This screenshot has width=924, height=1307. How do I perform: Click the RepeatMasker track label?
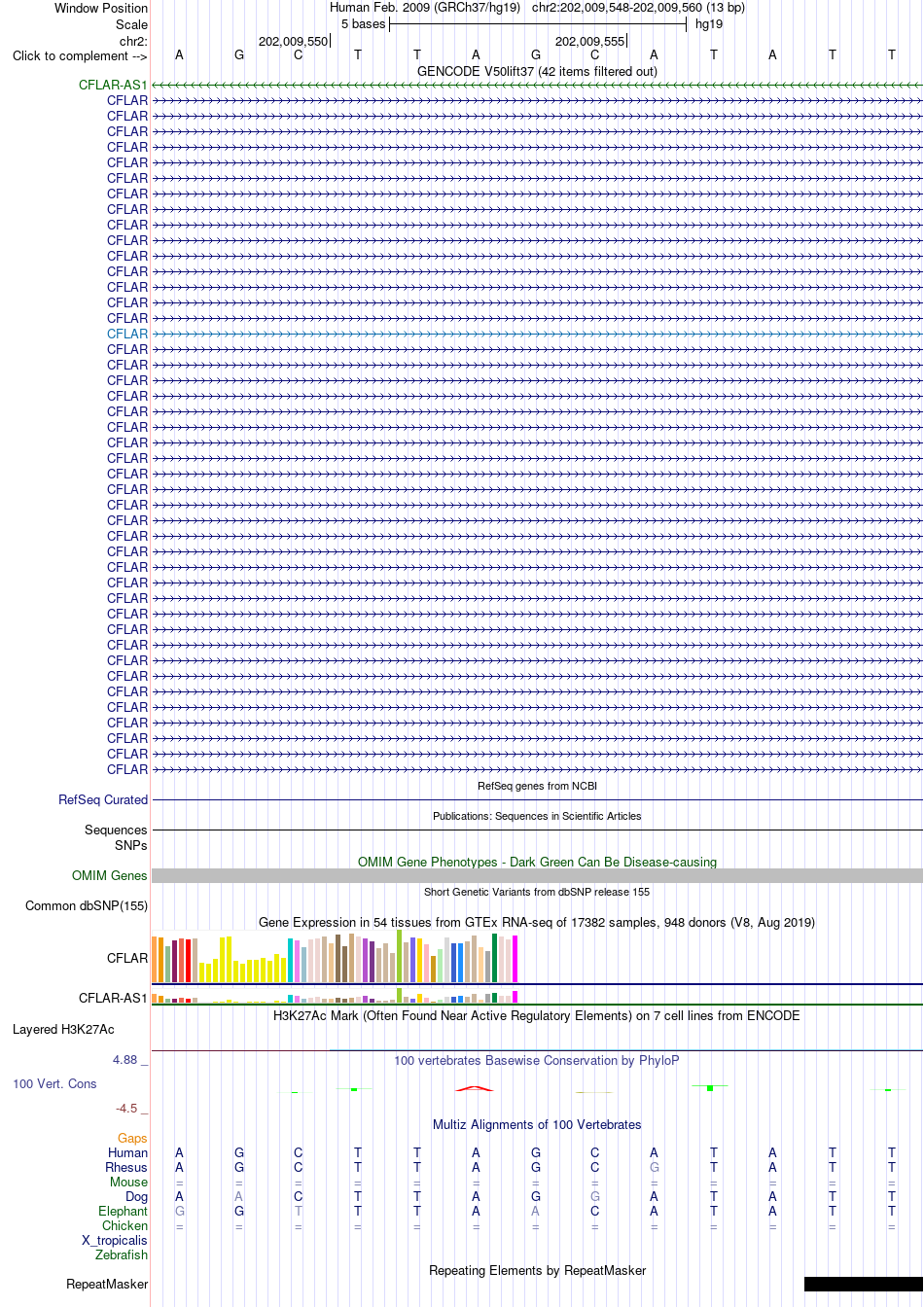coord(107,1284)
